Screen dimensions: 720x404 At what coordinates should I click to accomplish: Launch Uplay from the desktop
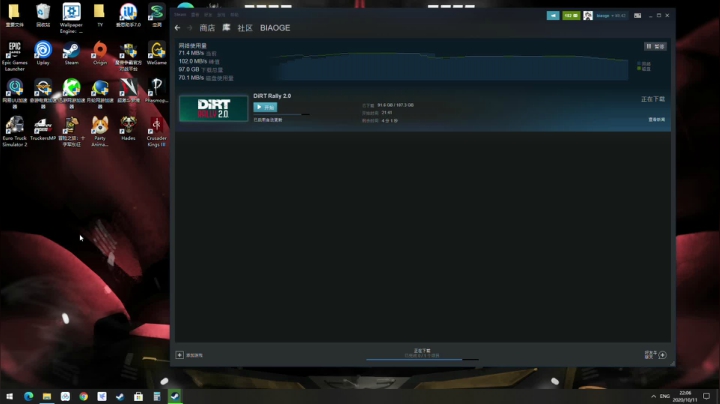click(43, 53)
